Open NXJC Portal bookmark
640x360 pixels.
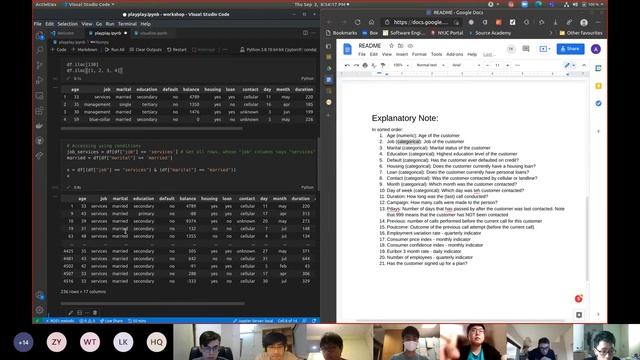(x=447, y=33)
